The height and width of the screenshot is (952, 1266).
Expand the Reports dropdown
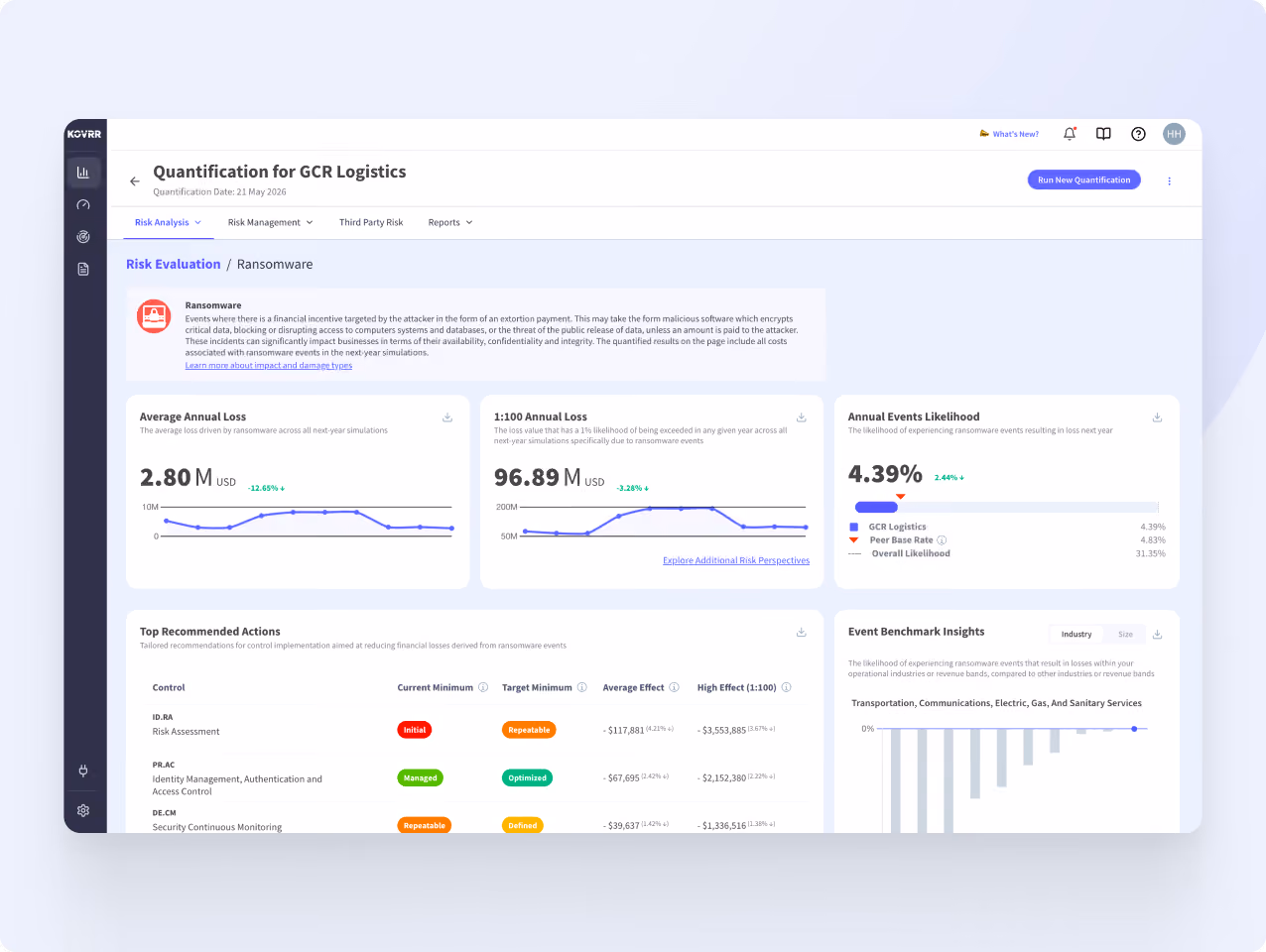click(450, 222)
